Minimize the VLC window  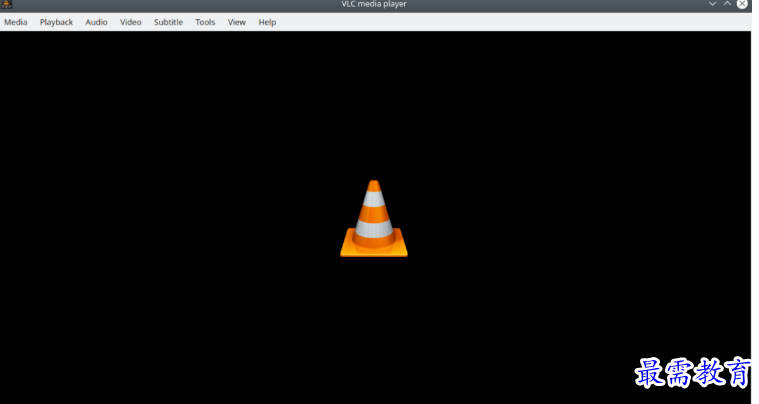(712, 4)
